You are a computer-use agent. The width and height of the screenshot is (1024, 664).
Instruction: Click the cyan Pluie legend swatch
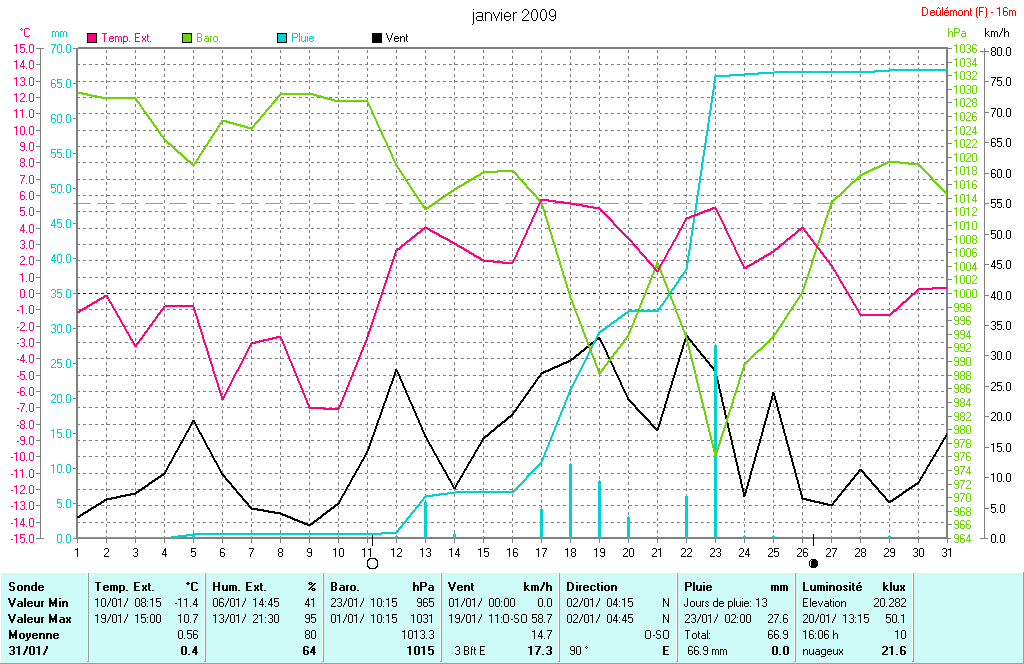pyautogui.click(x=281, y=38)
